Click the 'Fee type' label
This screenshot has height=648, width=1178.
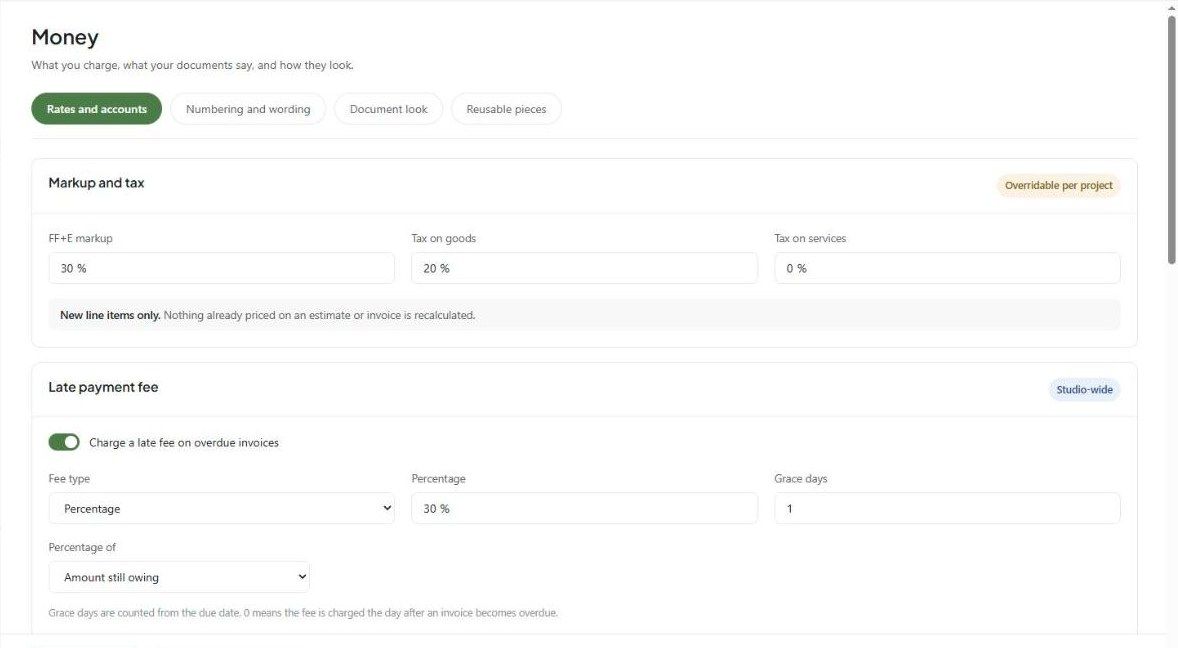point(69,478)
